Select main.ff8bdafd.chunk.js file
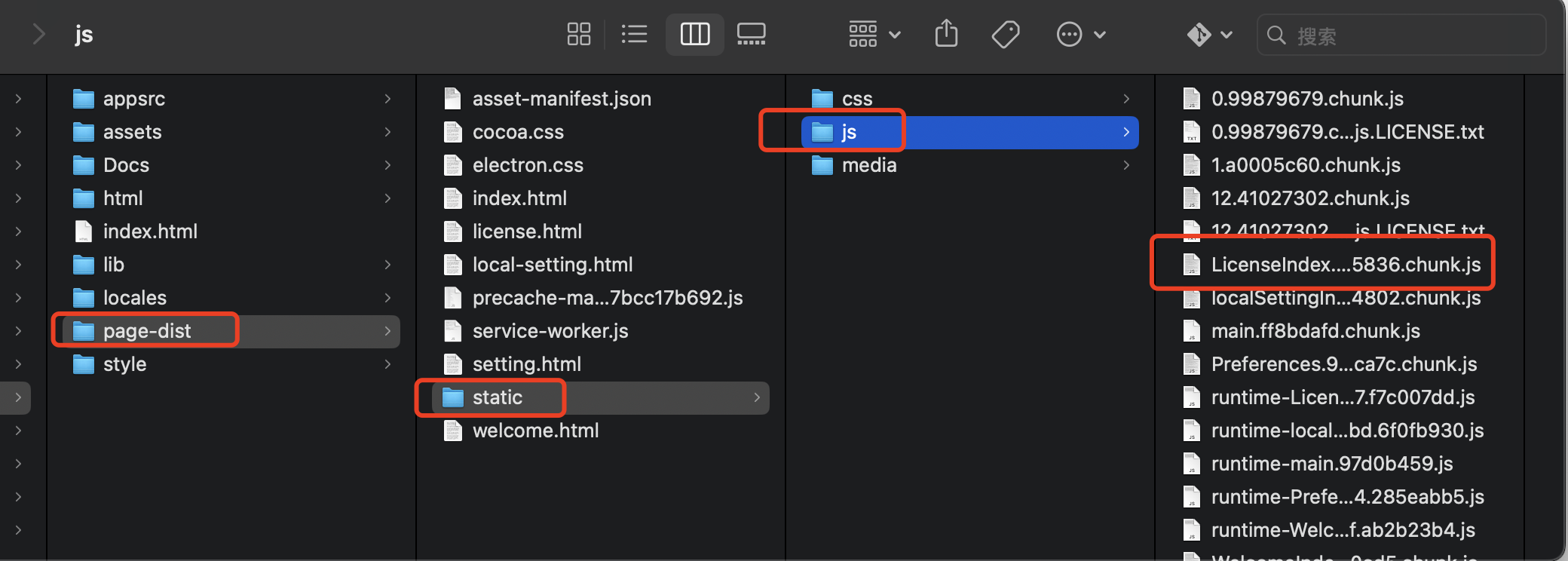Viewport: 1568px width, 561px height. 1315,331
